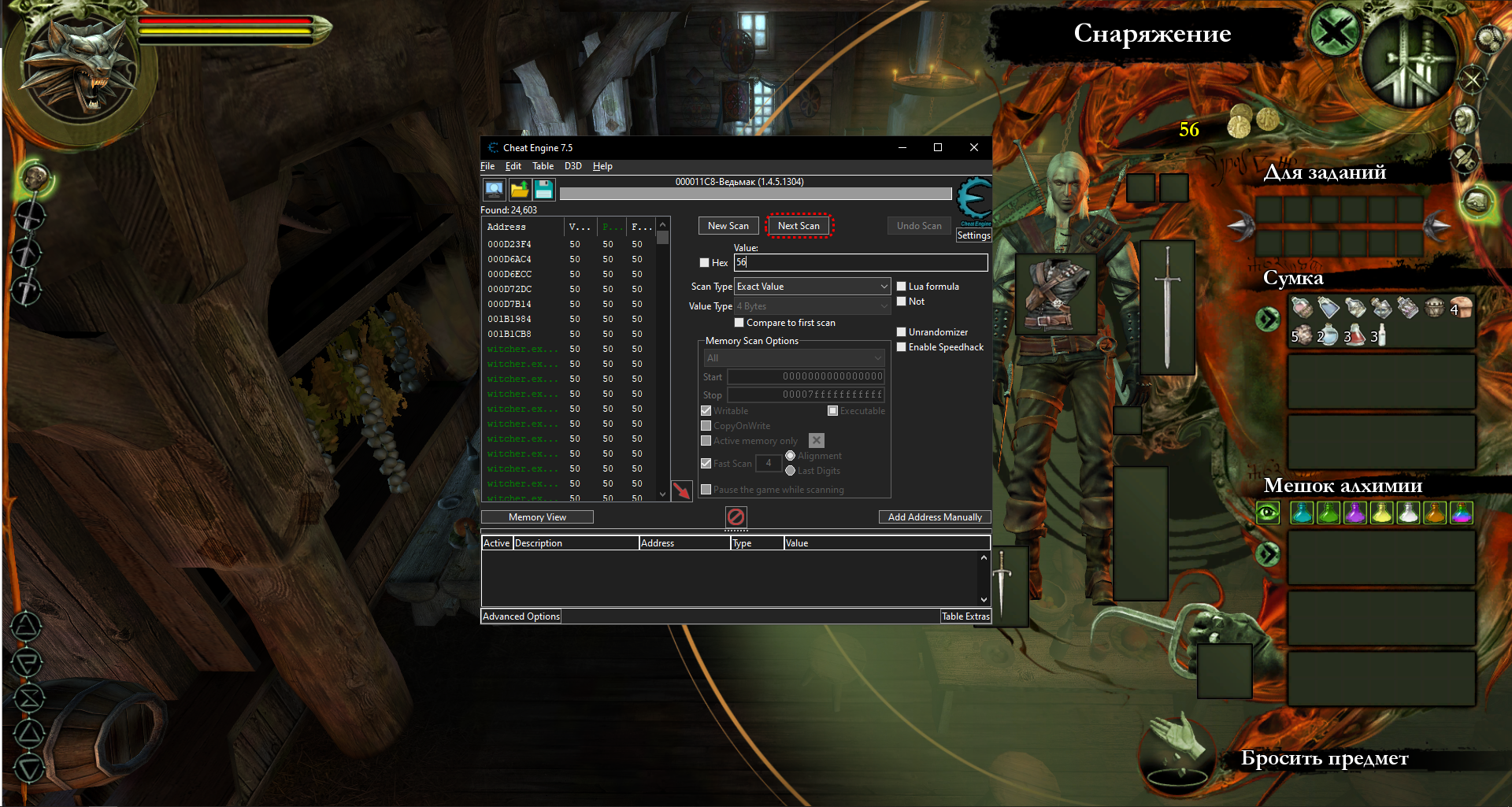Open the Table menu
The height and width of the screenshot is (807, 1512).
click(x=543, y=166)
